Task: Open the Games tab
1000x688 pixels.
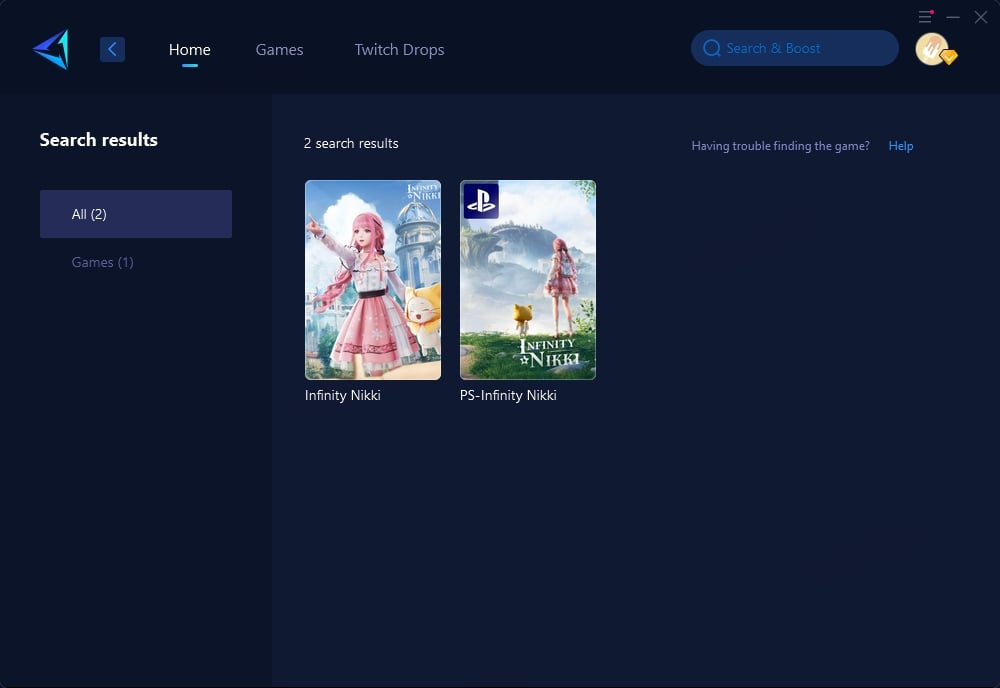Action: click(x=279, y=50)
